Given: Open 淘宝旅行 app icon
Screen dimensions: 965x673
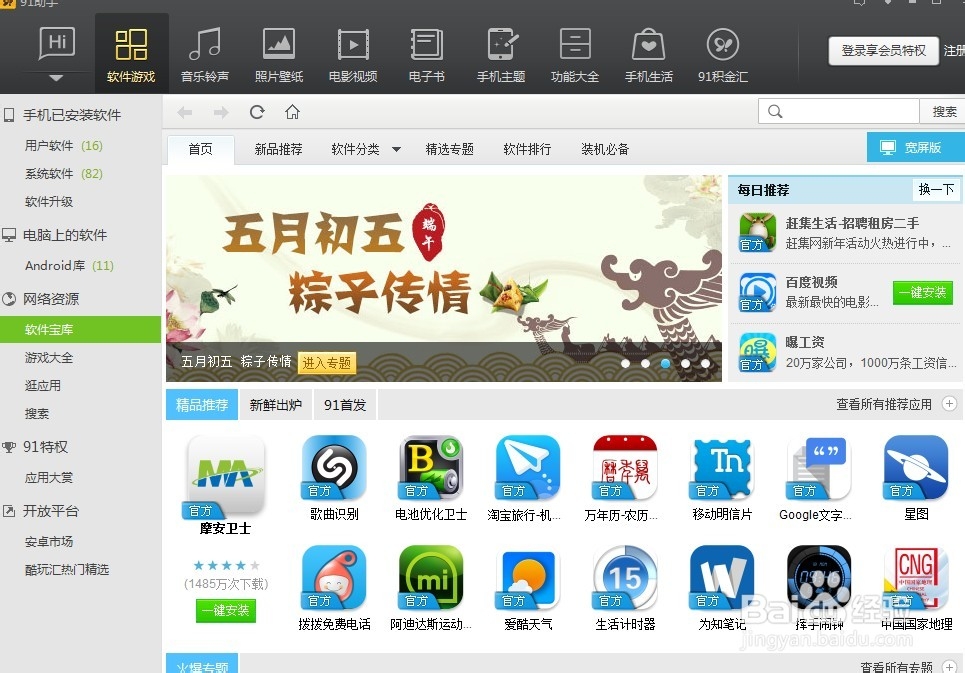Looking at the screenshot, I should (528, 467).
